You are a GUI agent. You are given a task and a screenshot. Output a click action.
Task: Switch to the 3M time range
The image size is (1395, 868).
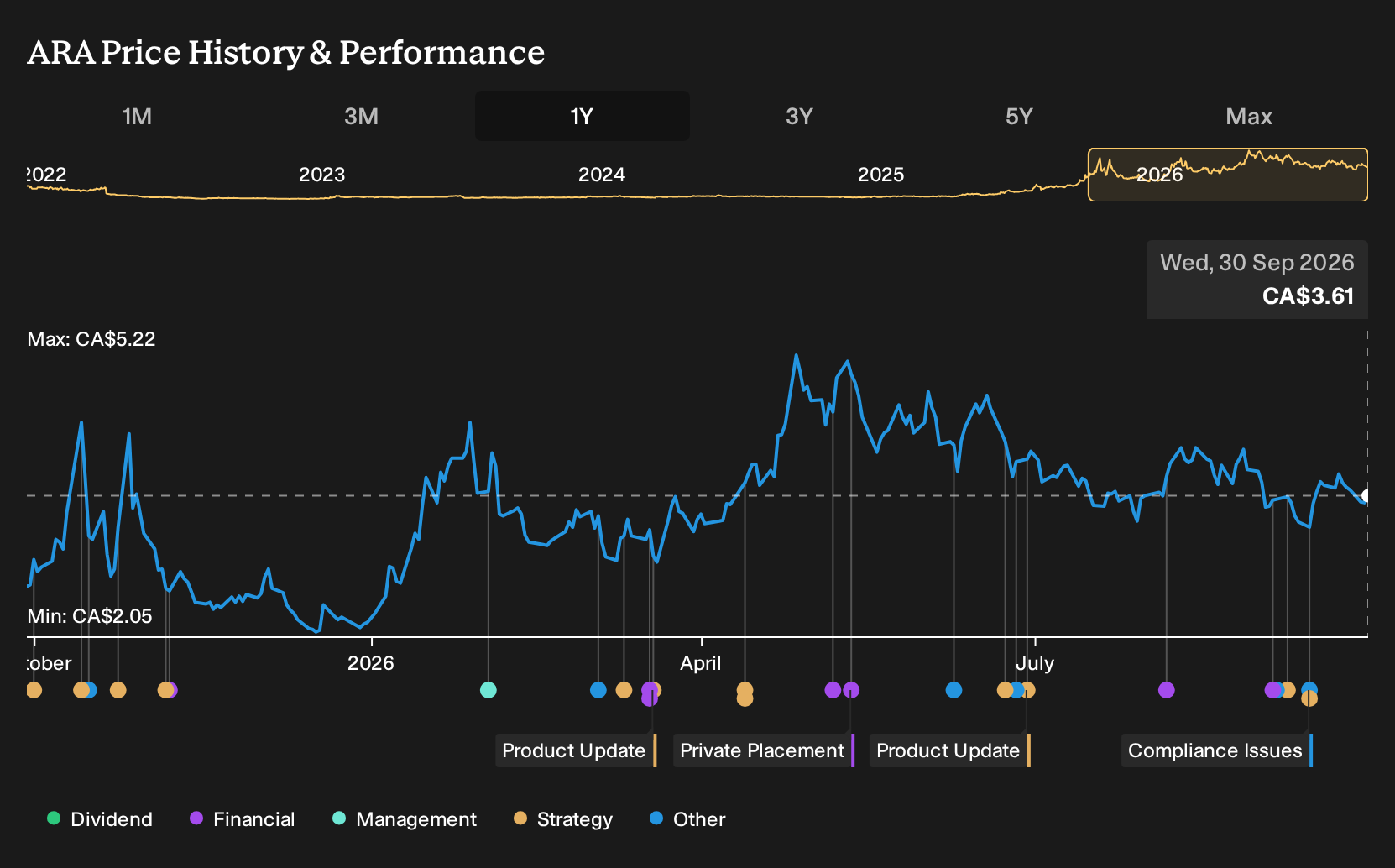[361, 116]
